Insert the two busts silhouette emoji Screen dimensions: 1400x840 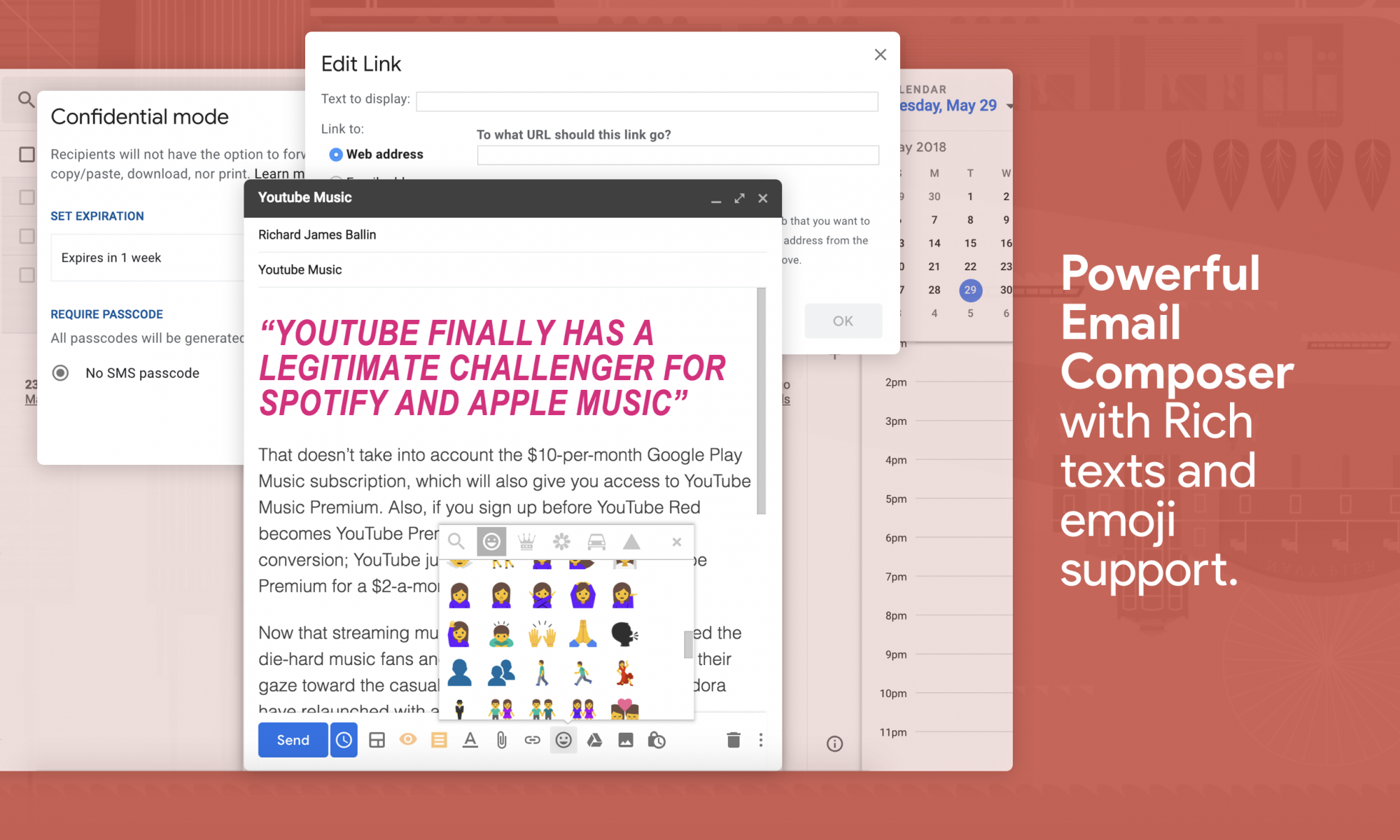(x=501, y=673)
